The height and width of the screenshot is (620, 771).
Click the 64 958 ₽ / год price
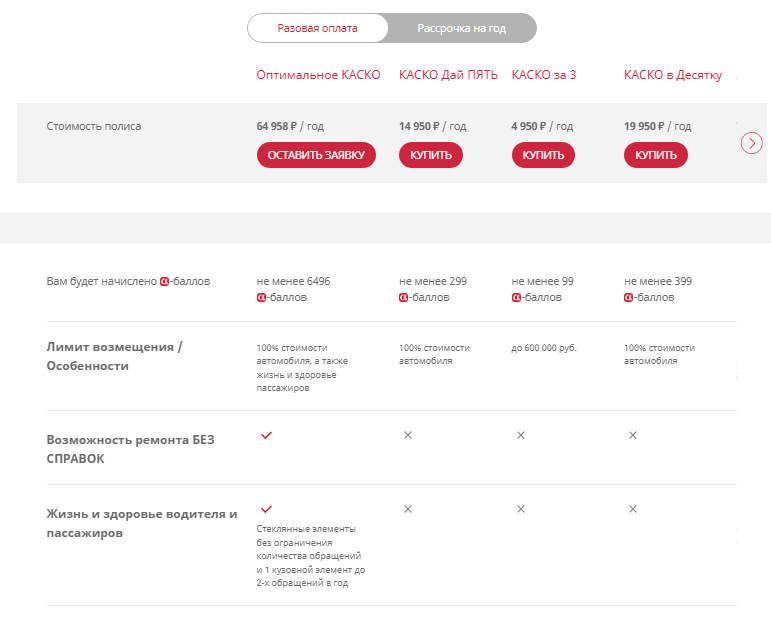(x=290, y=127)
